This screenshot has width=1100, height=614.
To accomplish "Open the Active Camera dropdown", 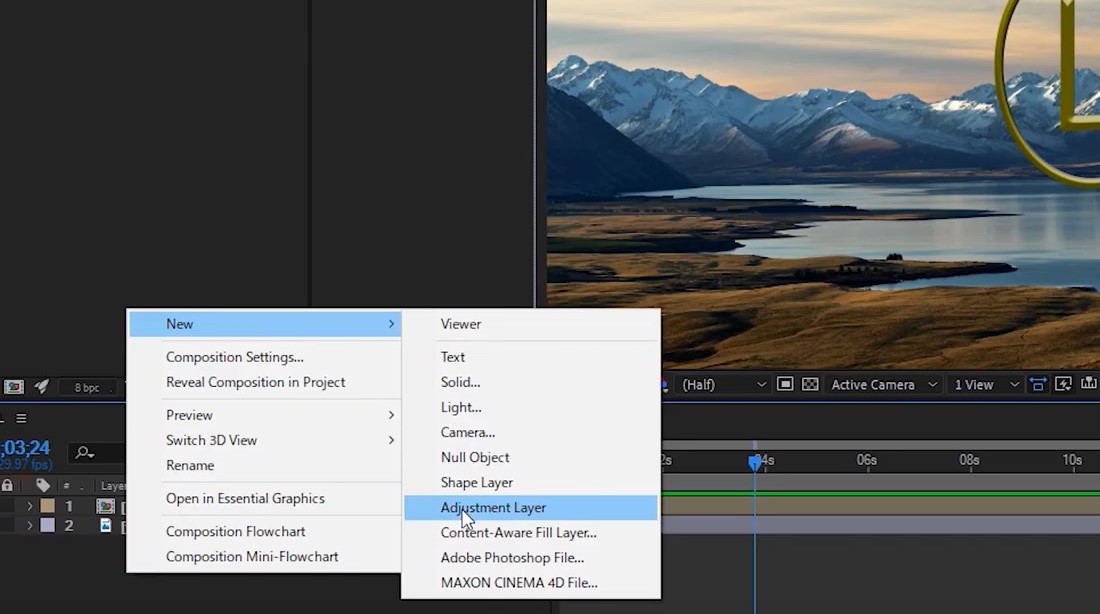I will pos(884,385).
